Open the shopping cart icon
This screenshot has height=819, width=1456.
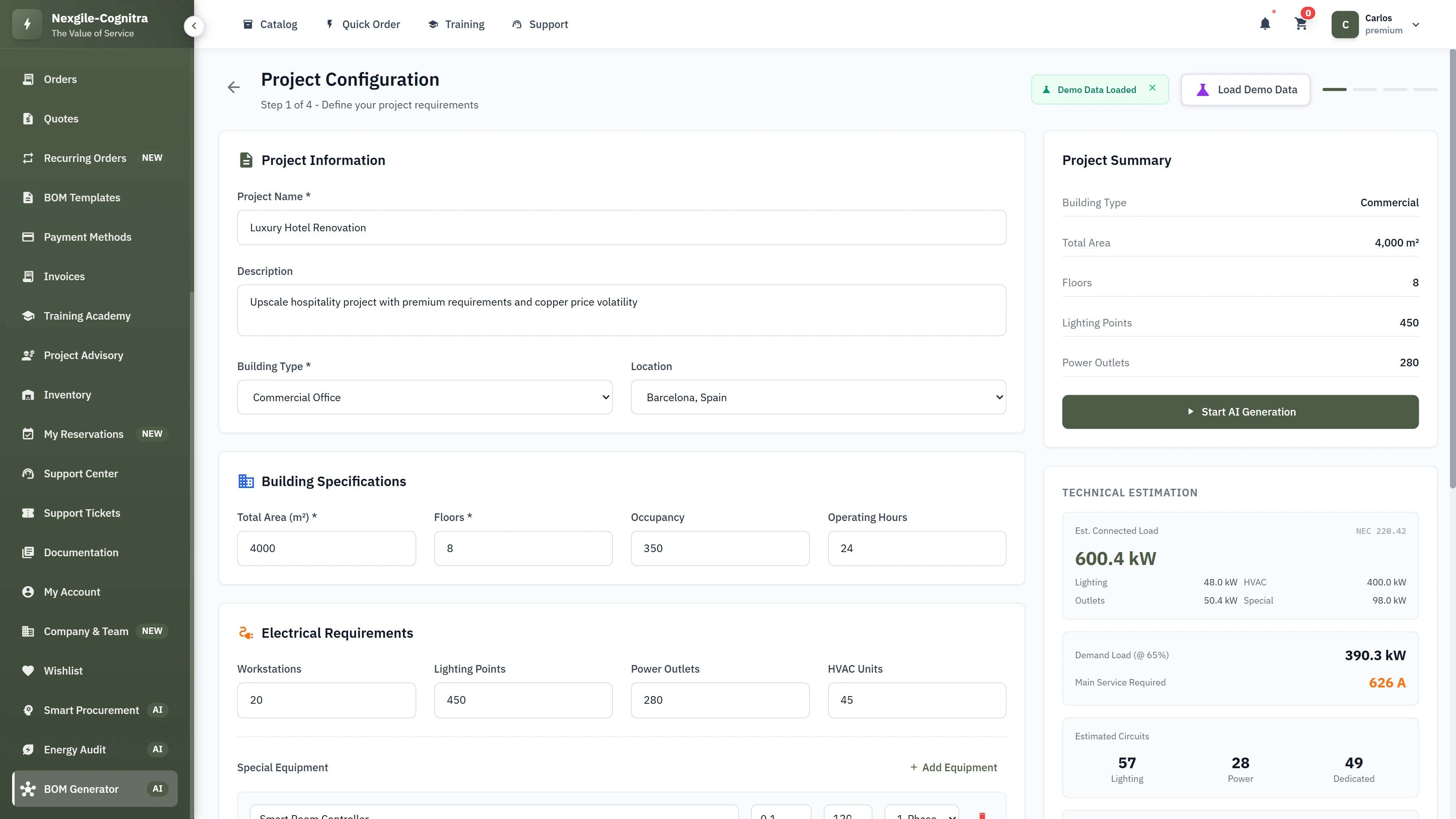(x=1301, y=24)
